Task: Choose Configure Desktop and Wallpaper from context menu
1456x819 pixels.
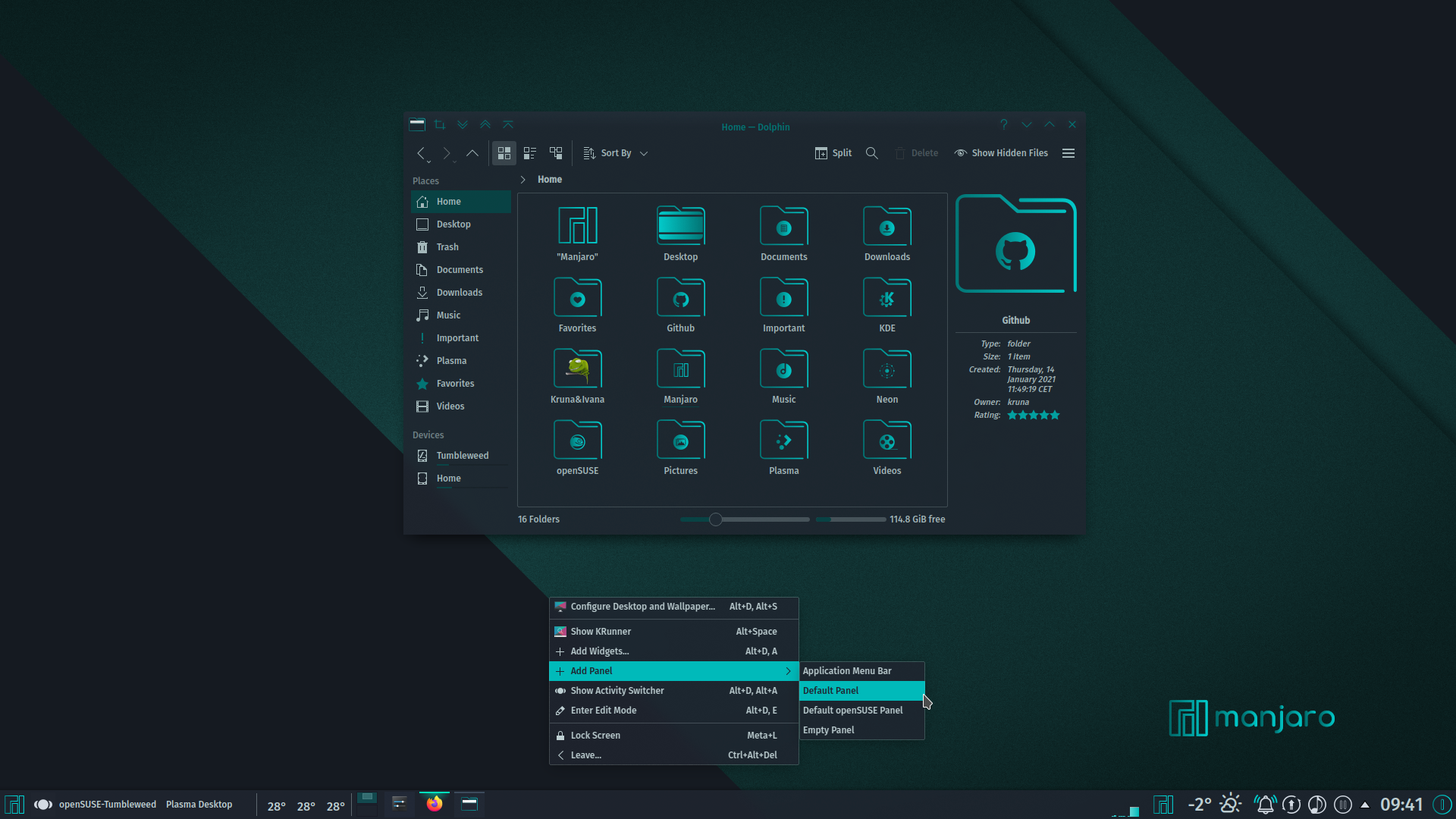Action: click(673, 607)
